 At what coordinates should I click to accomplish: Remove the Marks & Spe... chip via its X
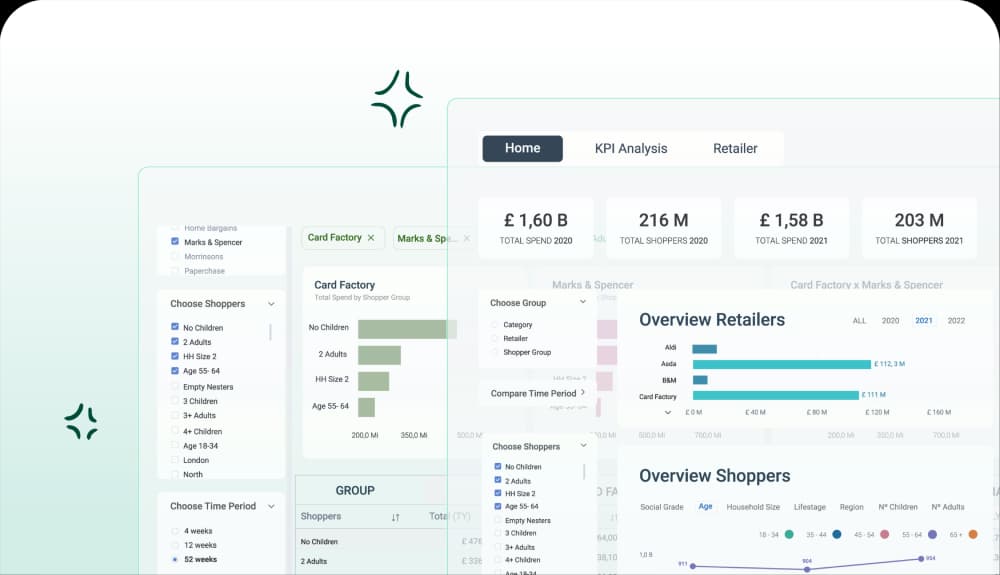[467, 238]
